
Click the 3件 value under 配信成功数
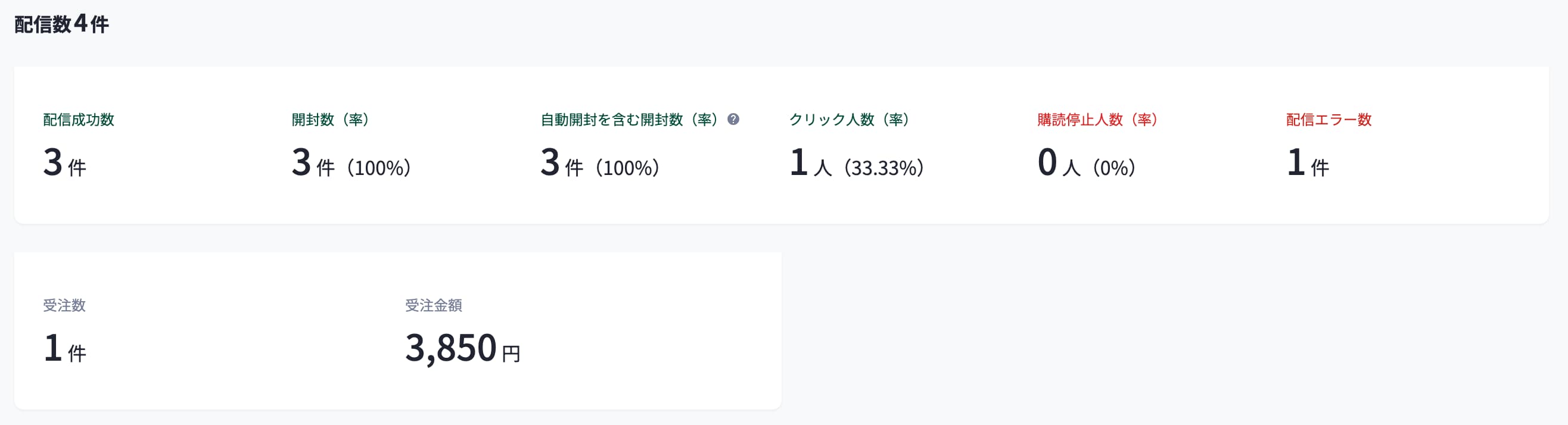(x=64, y=163)
